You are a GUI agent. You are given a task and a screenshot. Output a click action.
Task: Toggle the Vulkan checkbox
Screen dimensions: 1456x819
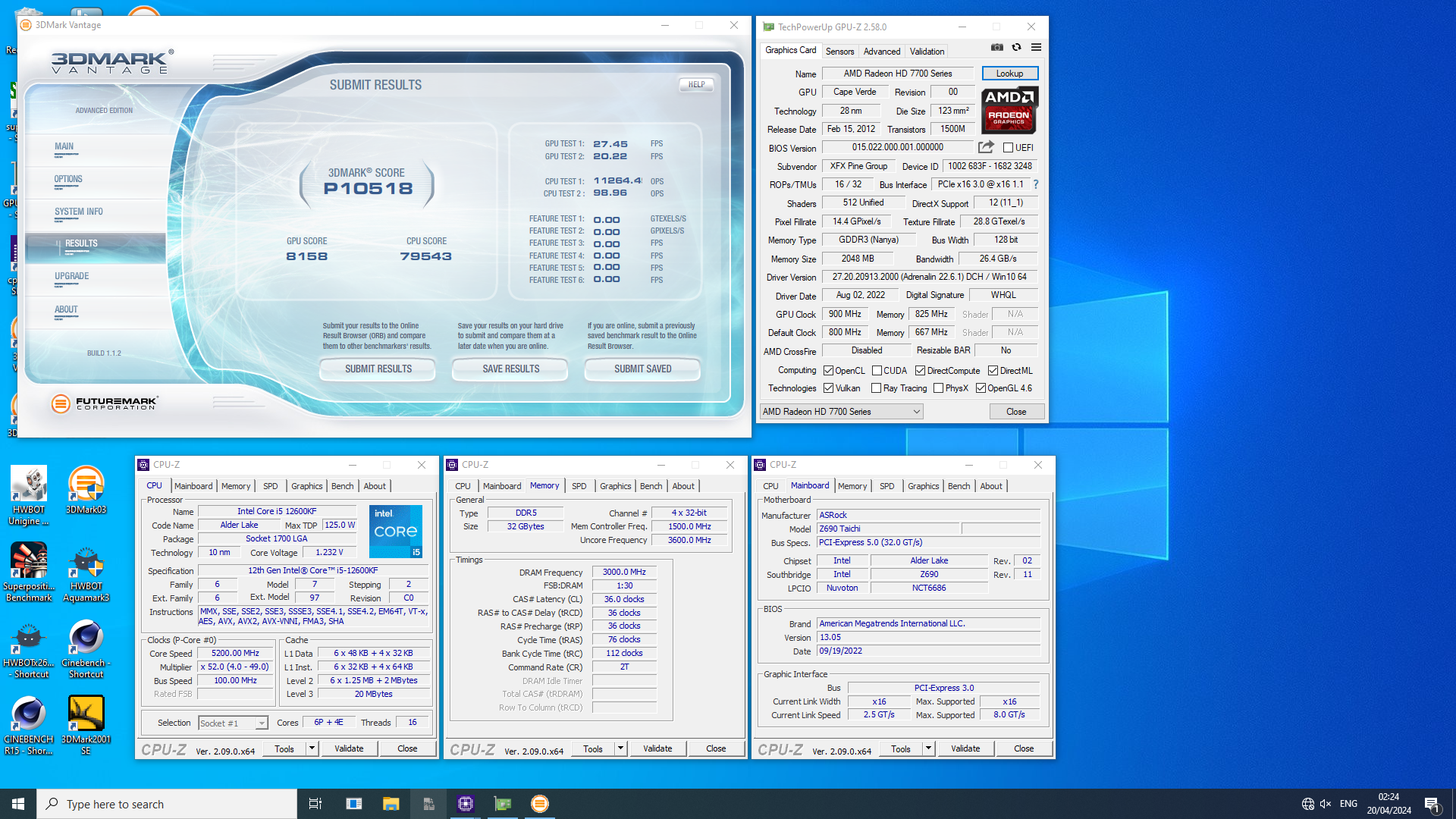pos(828,388)
